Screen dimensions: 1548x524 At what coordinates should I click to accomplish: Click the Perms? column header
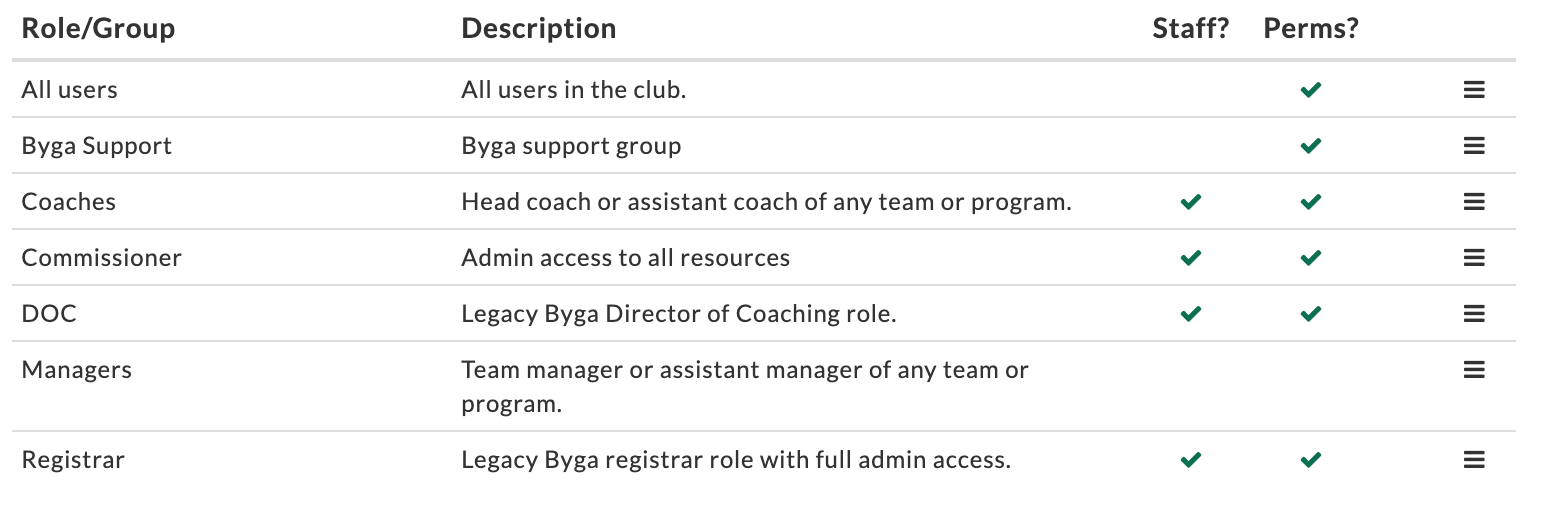(x=1311, y=29)
